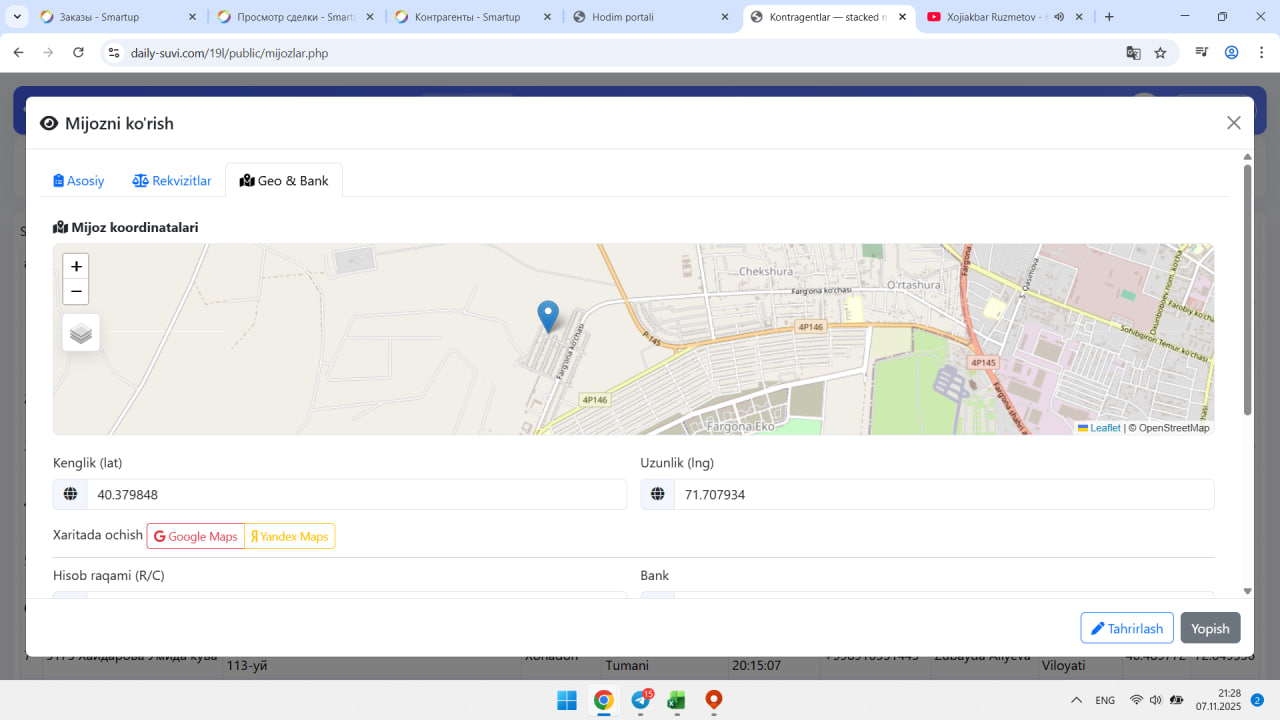Click the Xaritada ochish label
Screen dimensions: 1280x720
click(x=98, y=535)
